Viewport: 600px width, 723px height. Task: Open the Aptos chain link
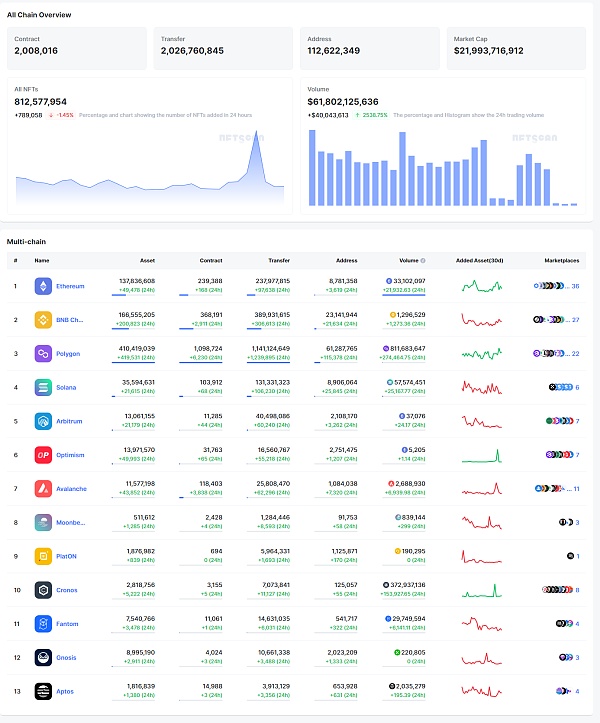(x=65, y=691)
